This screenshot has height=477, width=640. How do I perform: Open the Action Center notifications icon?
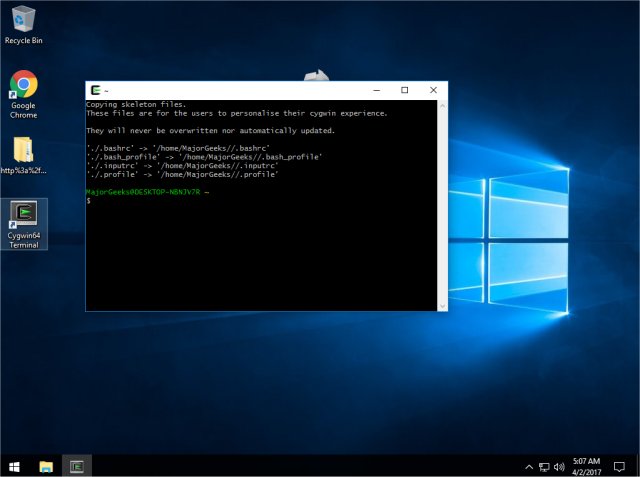pyautogui.click(x=619, y=466)
